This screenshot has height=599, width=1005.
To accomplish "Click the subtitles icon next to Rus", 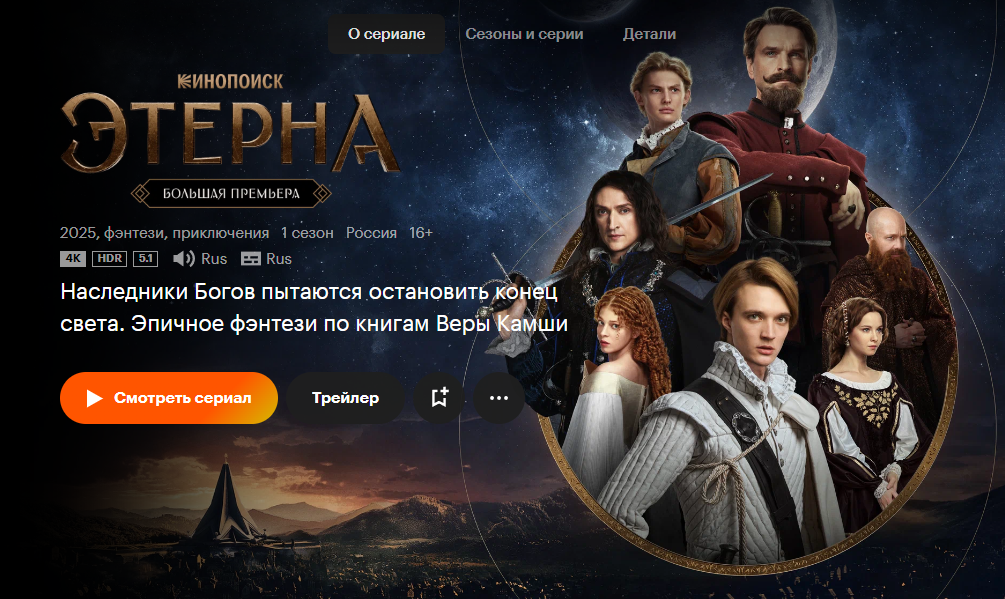I will point(251,259).
